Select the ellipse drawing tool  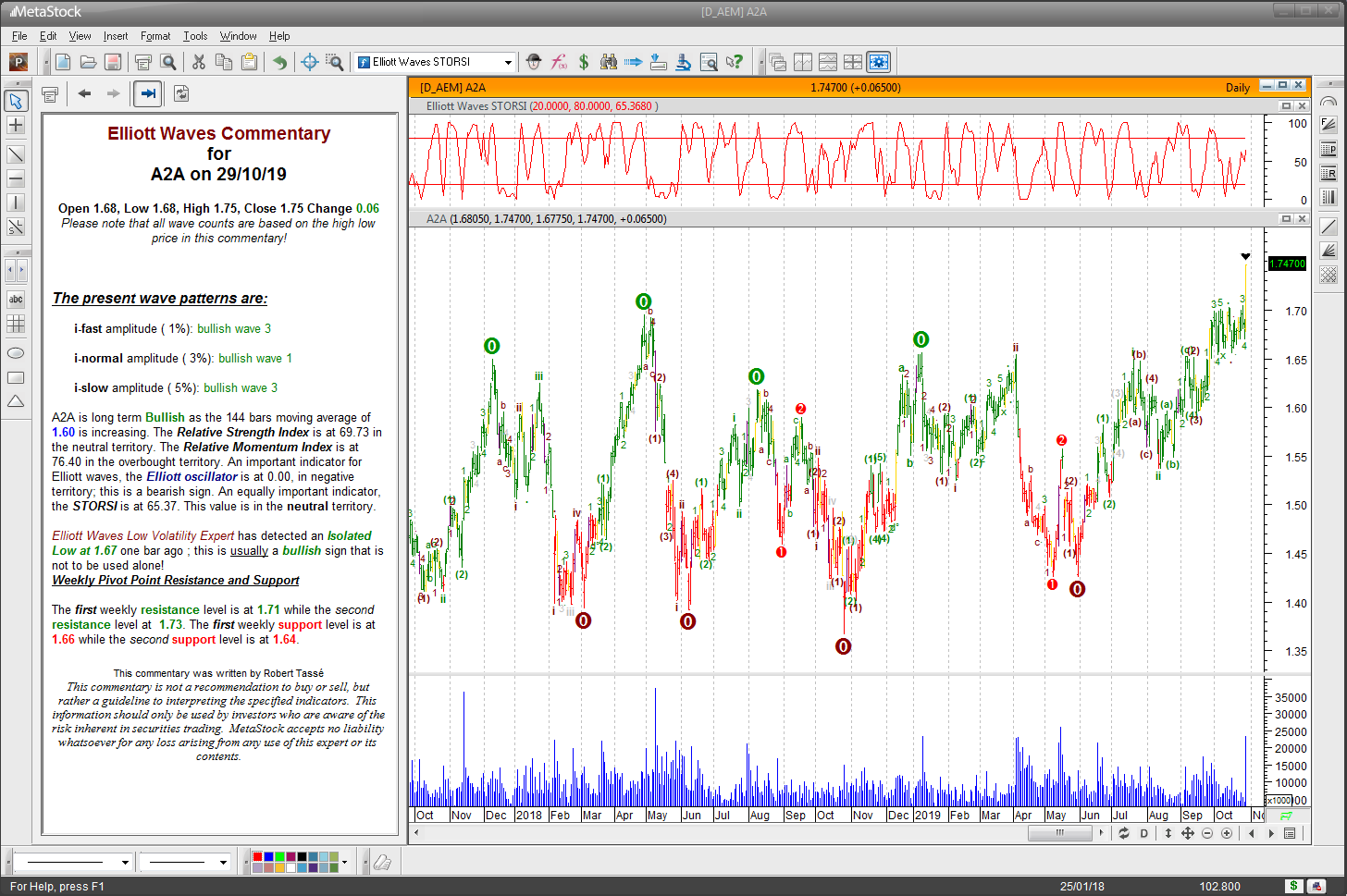(x=16, y=353)
